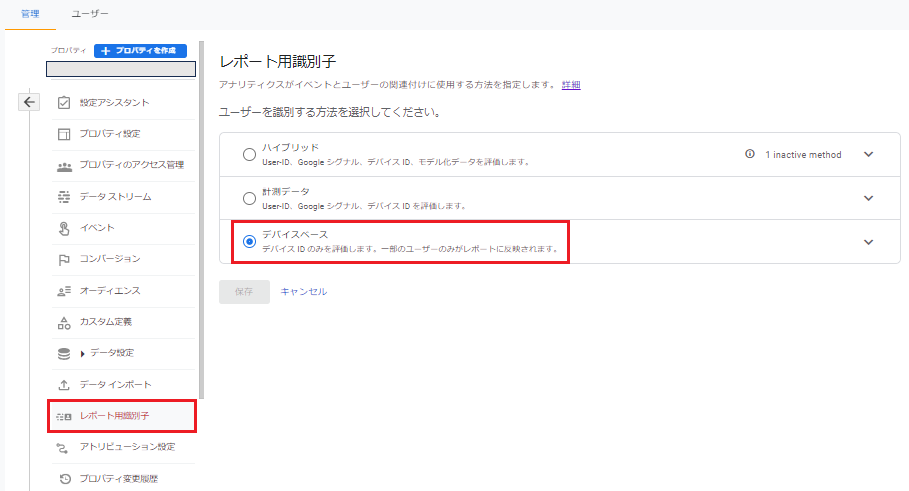Open the property selector dropdown field

coord(121,69)
